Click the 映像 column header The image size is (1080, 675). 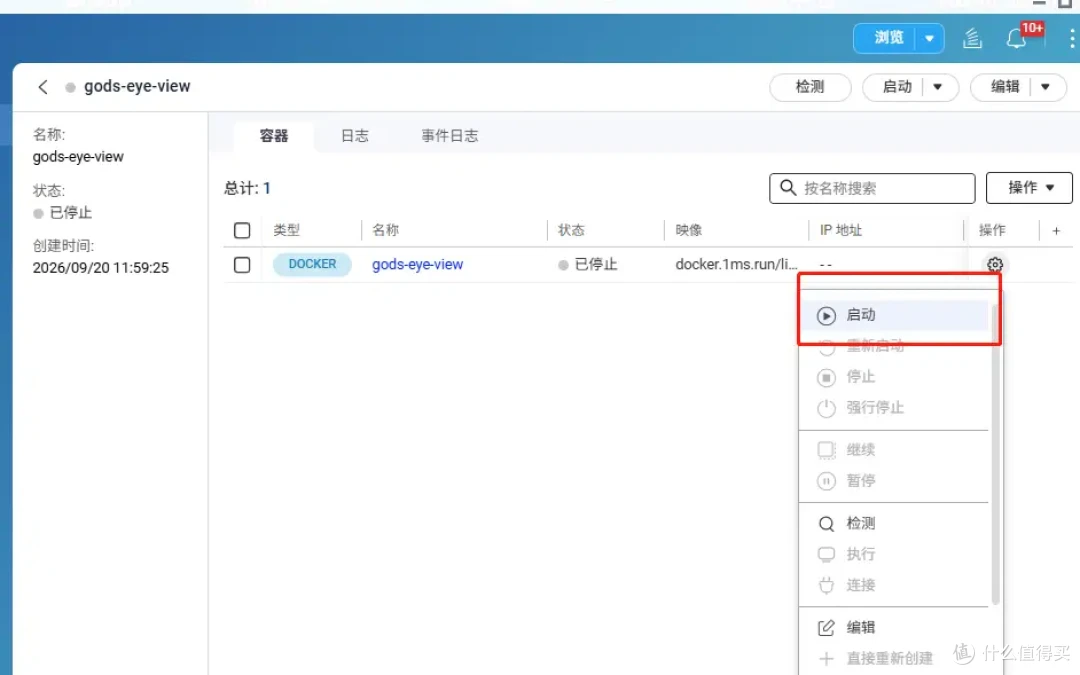pos(689,231)
